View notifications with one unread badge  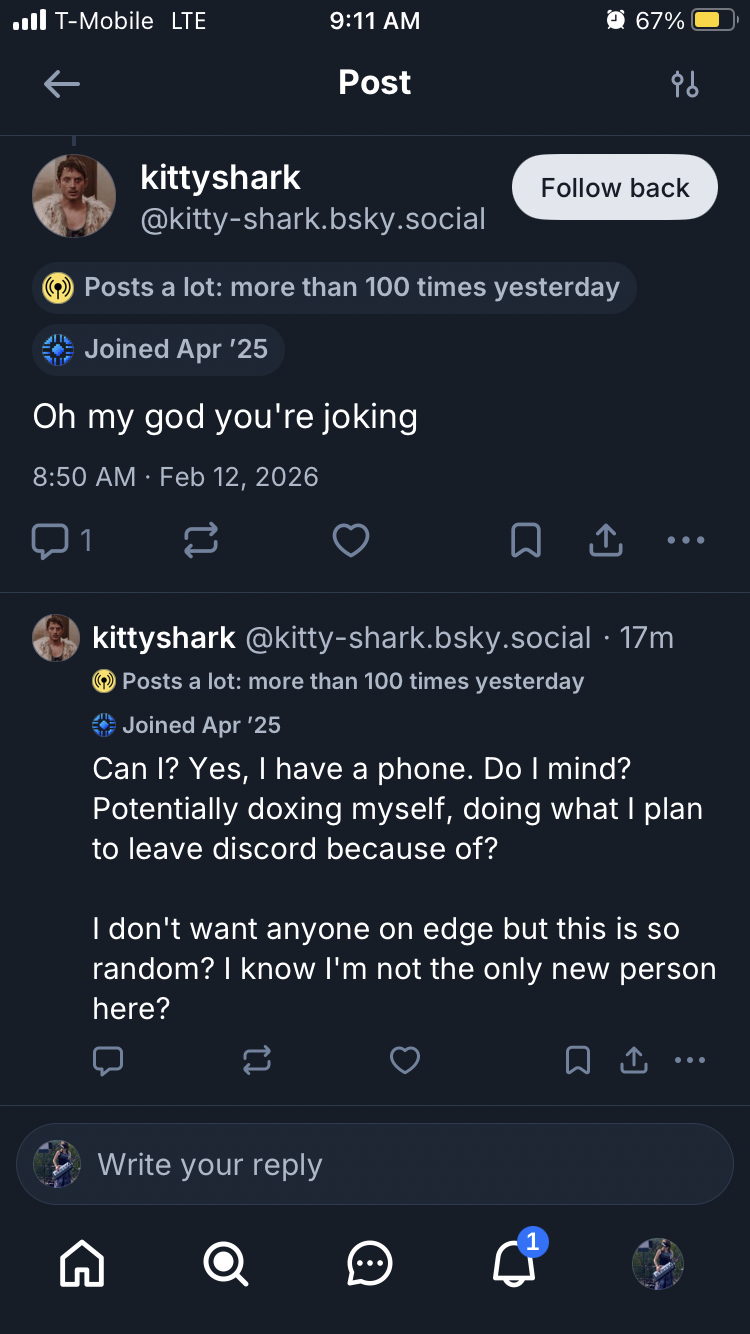tap(515, 1264)
